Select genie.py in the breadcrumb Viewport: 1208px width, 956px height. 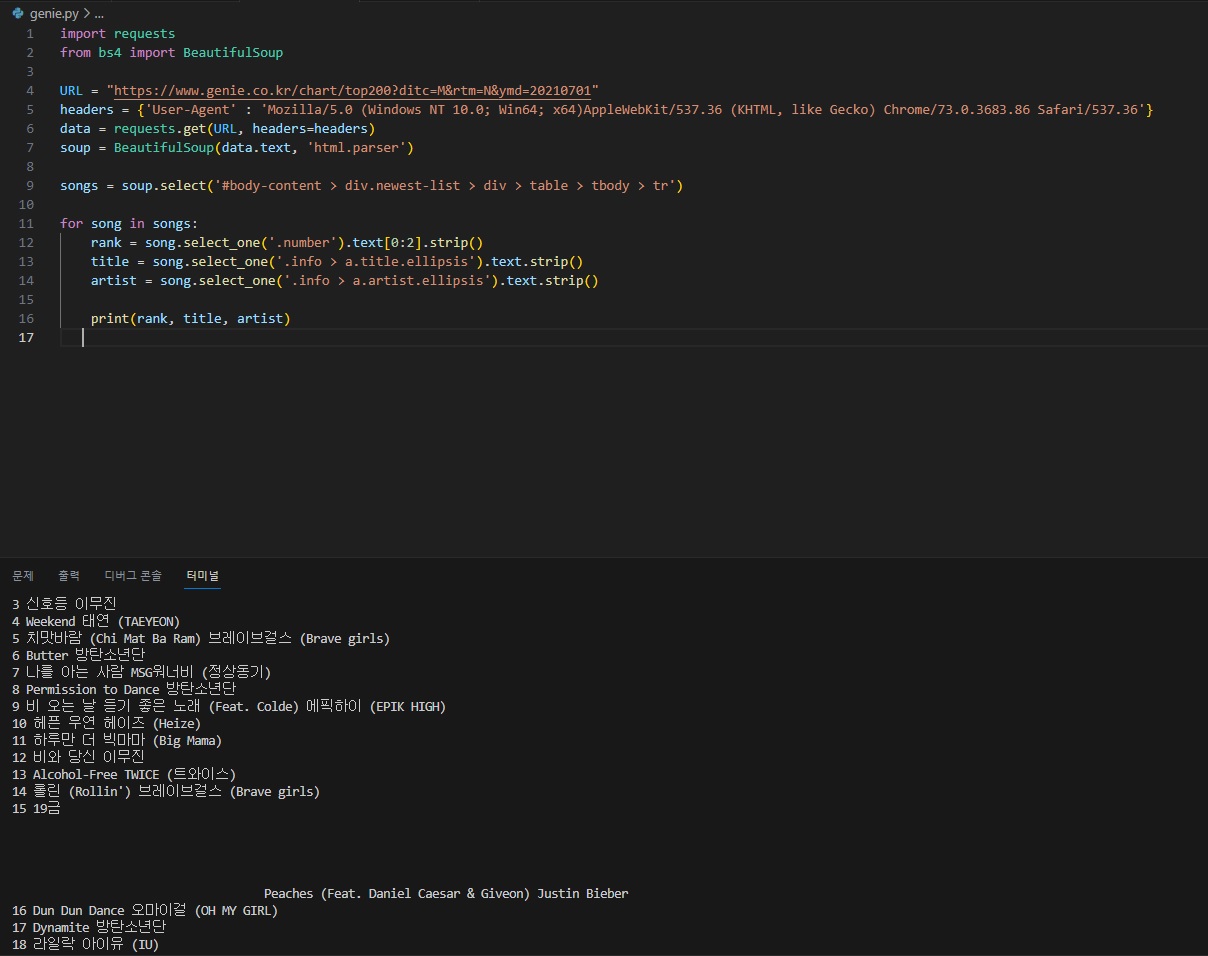point(53,13)
